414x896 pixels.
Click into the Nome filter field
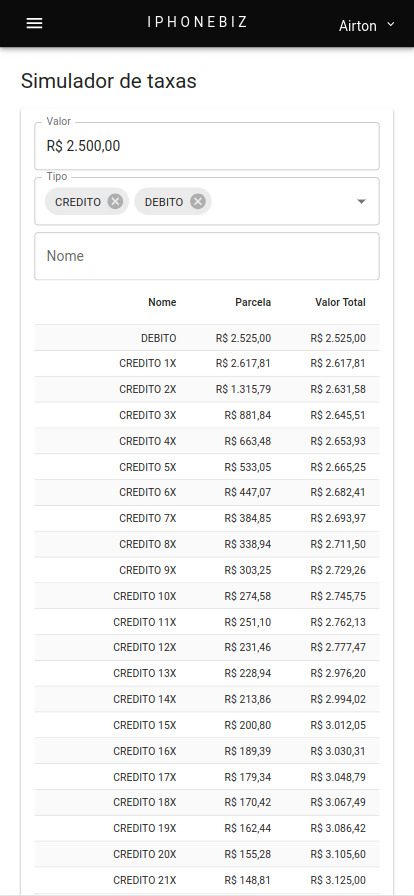[207, 256]
